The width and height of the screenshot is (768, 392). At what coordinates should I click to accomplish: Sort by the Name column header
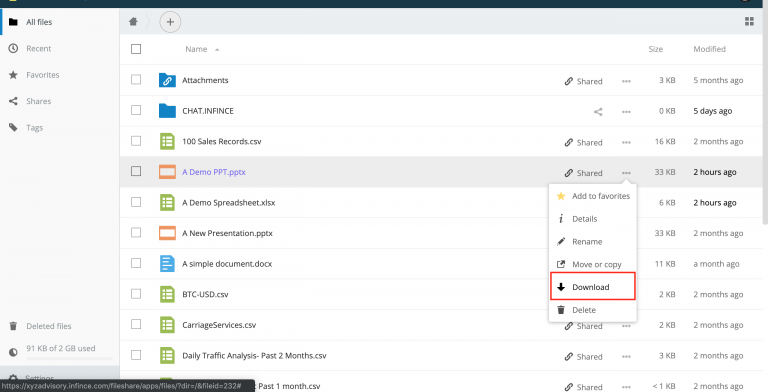click(x=196, y=49)
